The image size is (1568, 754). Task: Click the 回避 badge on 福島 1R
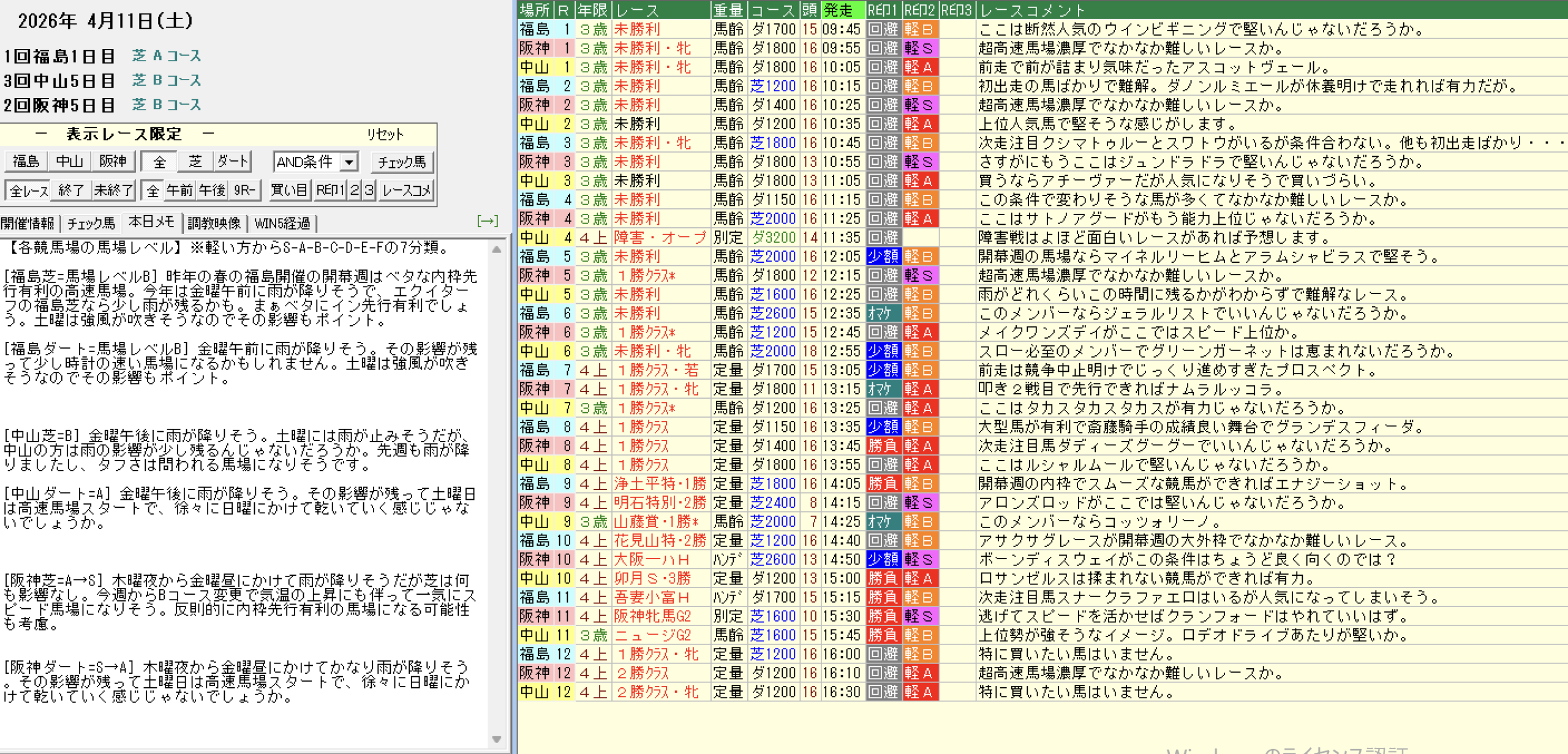click(883, 29)
